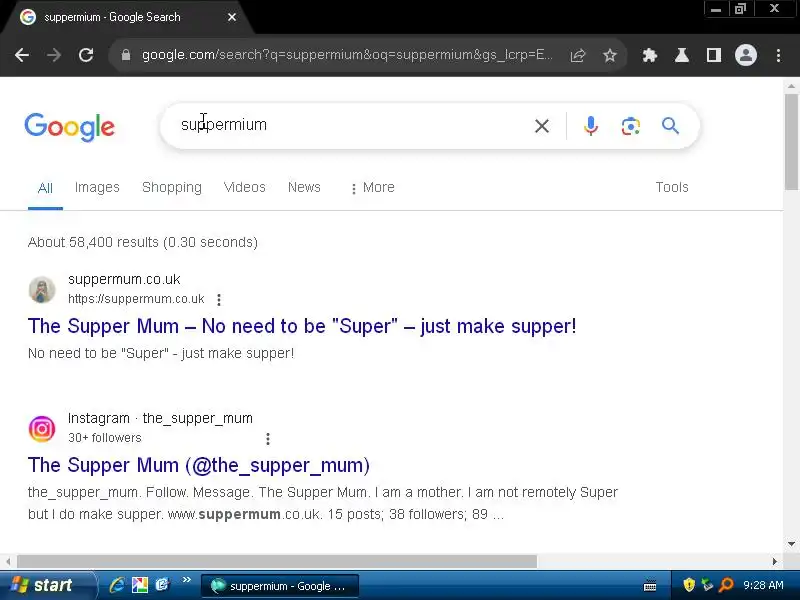This screenshot has width=800, height=600.
Task: Click the Instagram the_supper_mum source text
Action: (160, 418)
